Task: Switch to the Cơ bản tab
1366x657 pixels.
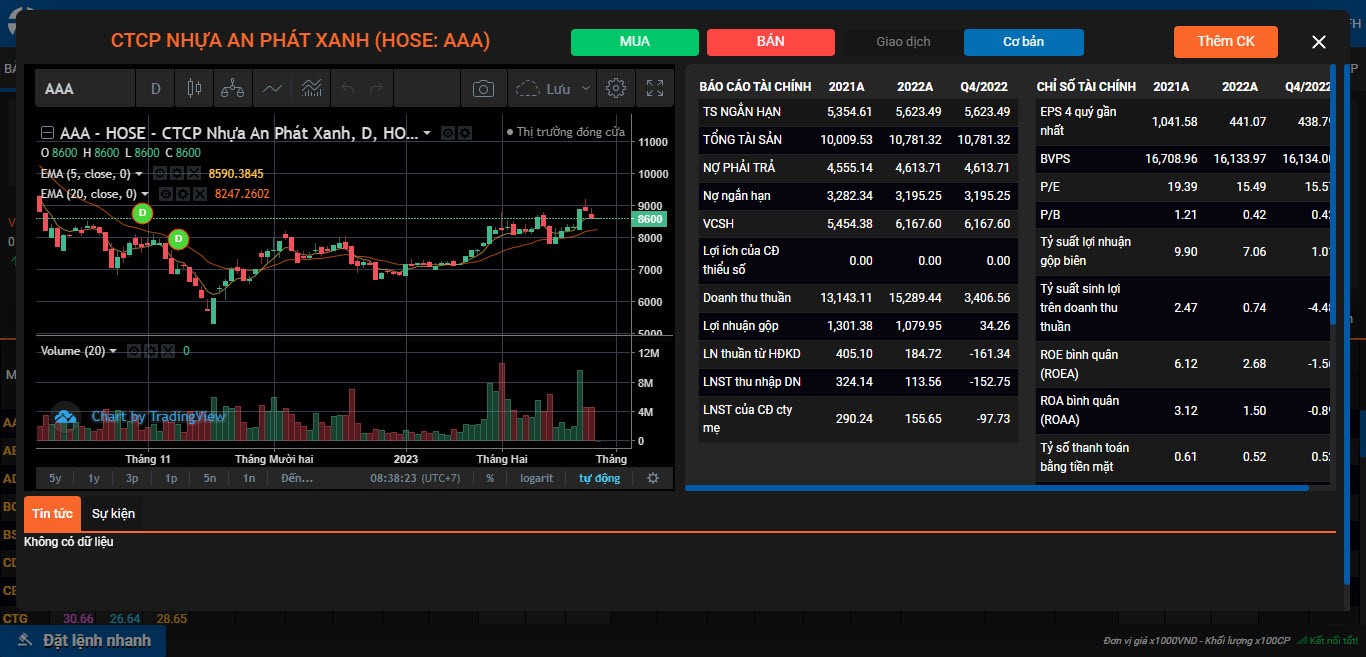Action: 1023,42
